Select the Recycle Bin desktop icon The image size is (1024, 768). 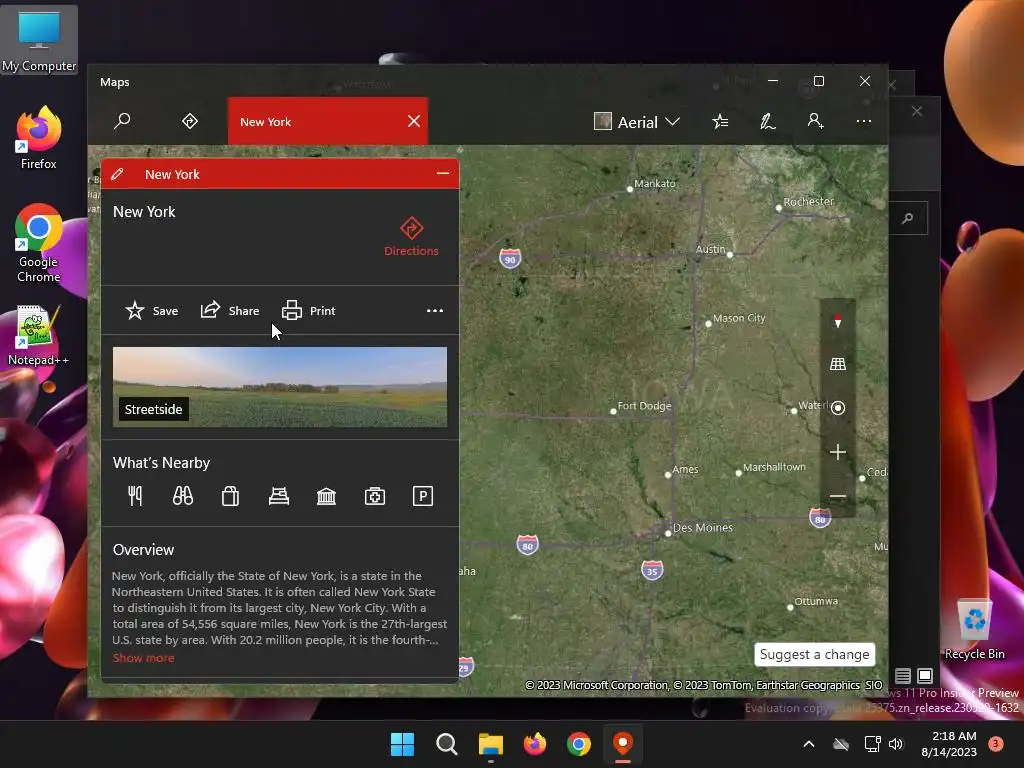(x=974, y=628)
